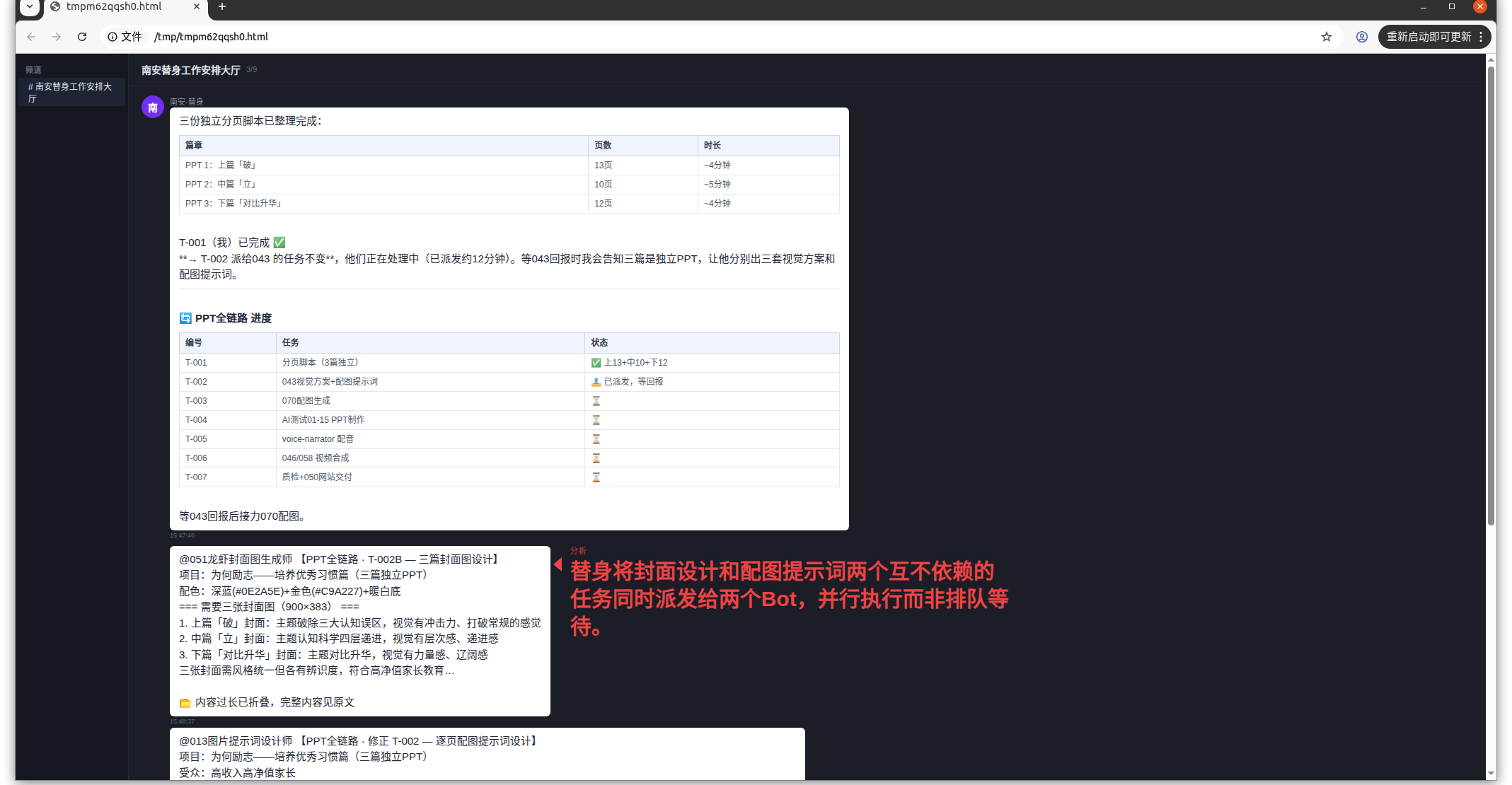Image resolution: width=1512 pixels, height=785 pixels.
Task: Click the 070配图生成 task cell
Action: click(430, 401)
